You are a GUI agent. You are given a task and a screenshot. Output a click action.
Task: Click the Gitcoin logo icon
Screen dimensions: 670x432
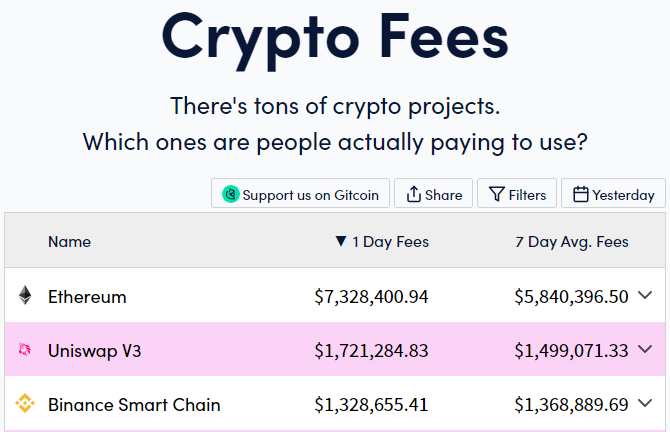point(231,195)
